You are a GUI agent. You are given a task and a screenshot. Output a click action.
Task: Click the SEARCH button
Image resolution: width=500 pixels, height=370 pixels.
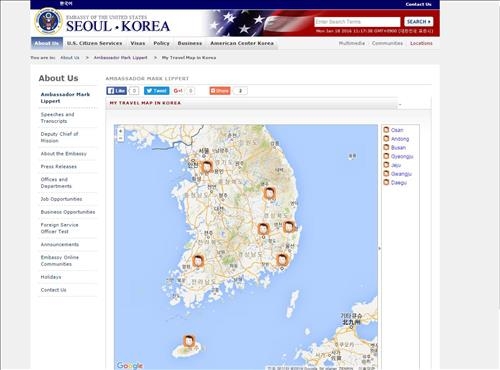pyautogui.click(x=419, y=22)
